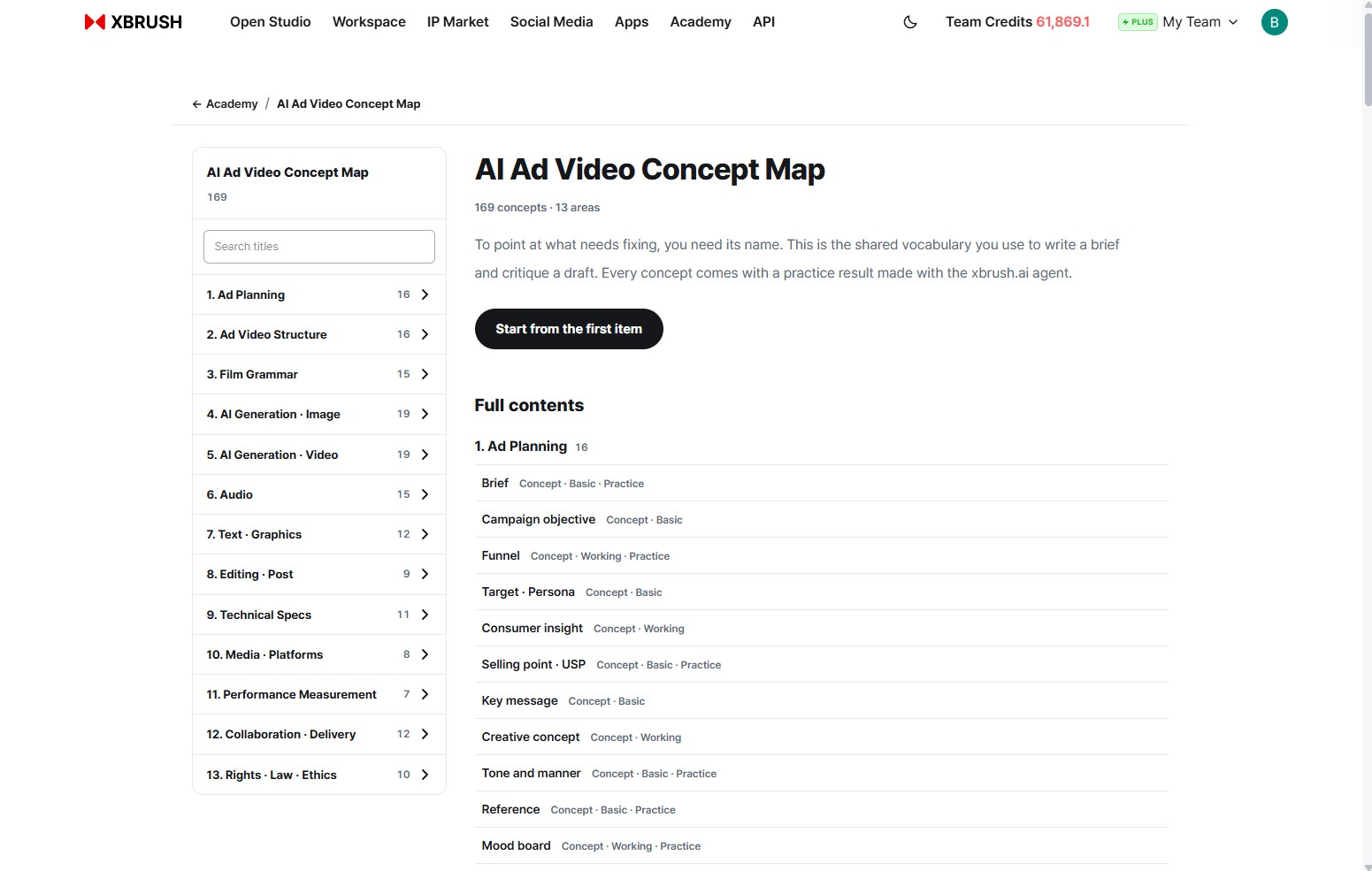Open the Tone and manner concept
This screenshot has height=871, width=1372.
click(822, 773)
